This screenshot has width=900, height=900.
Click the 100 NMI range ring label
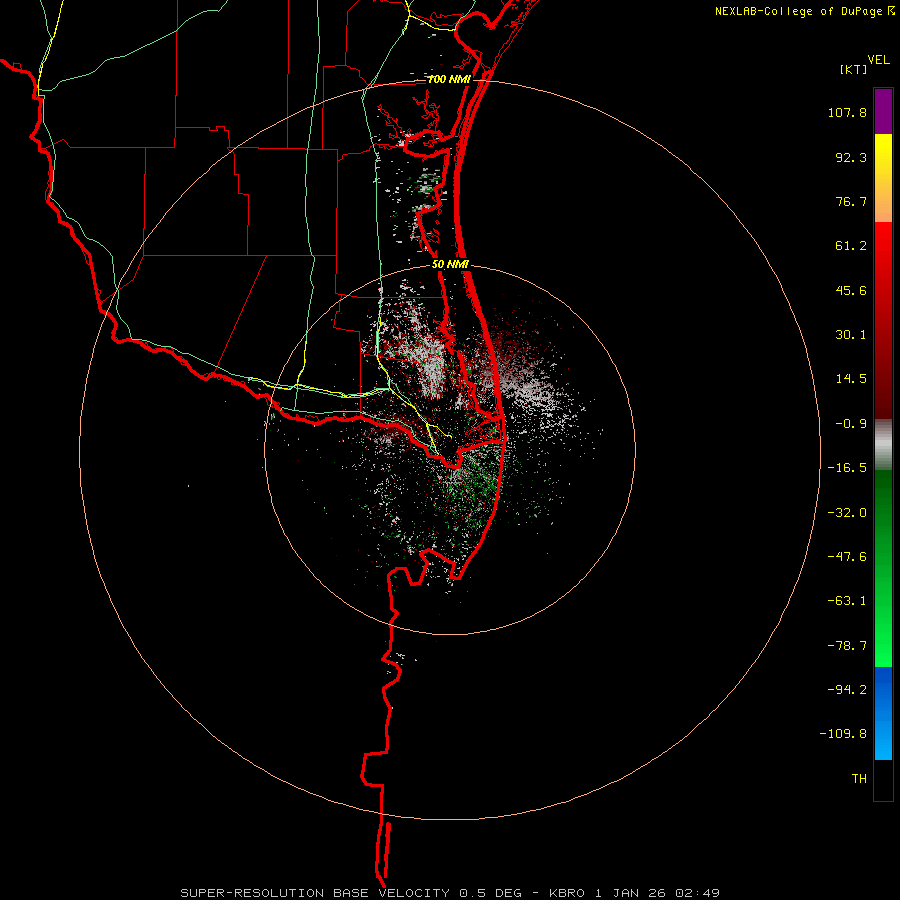pyautogui.click(x=449, y=79)
